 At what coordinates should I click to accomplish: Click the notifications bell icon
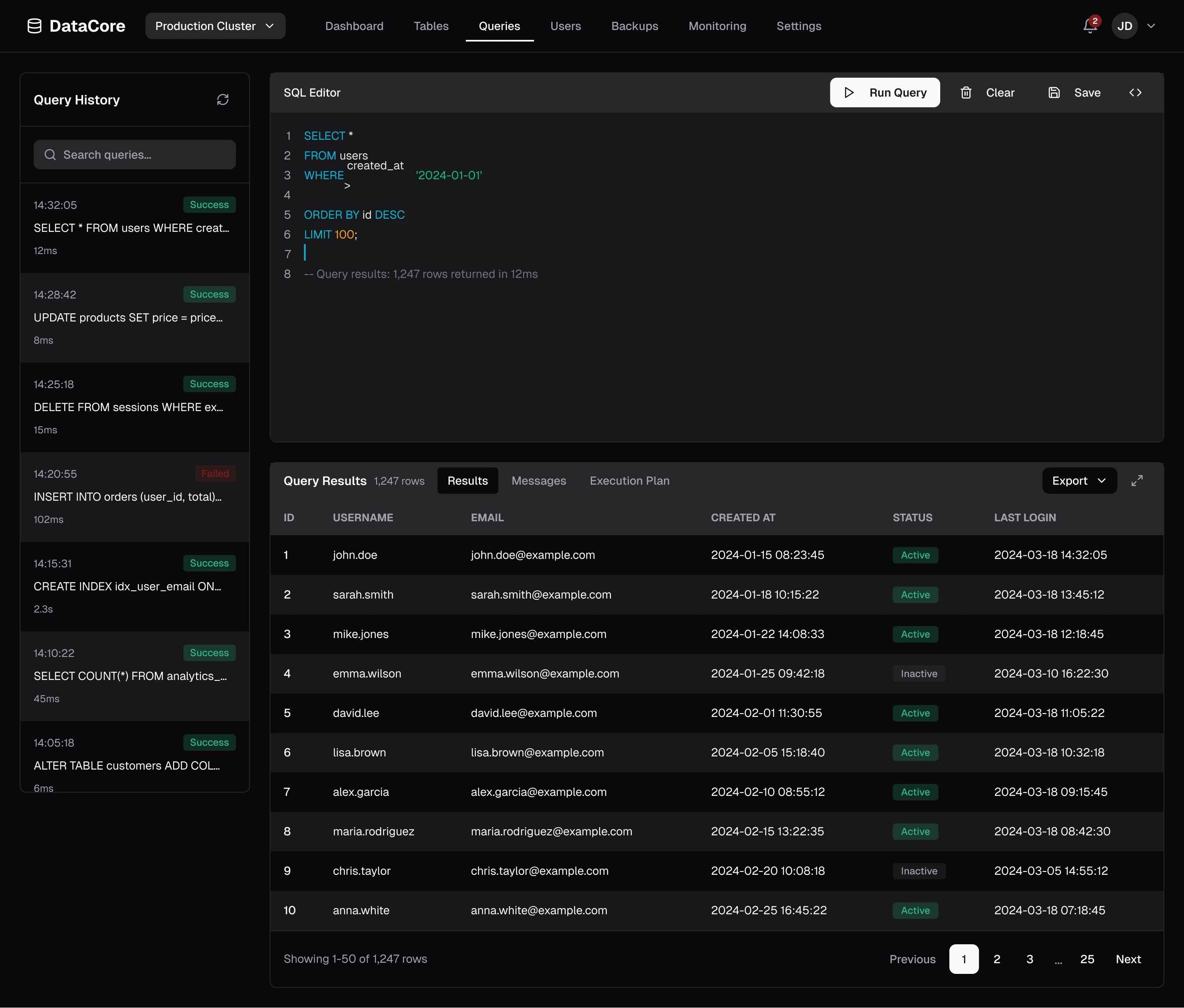pyautogui.click(x=1090, y=26)
